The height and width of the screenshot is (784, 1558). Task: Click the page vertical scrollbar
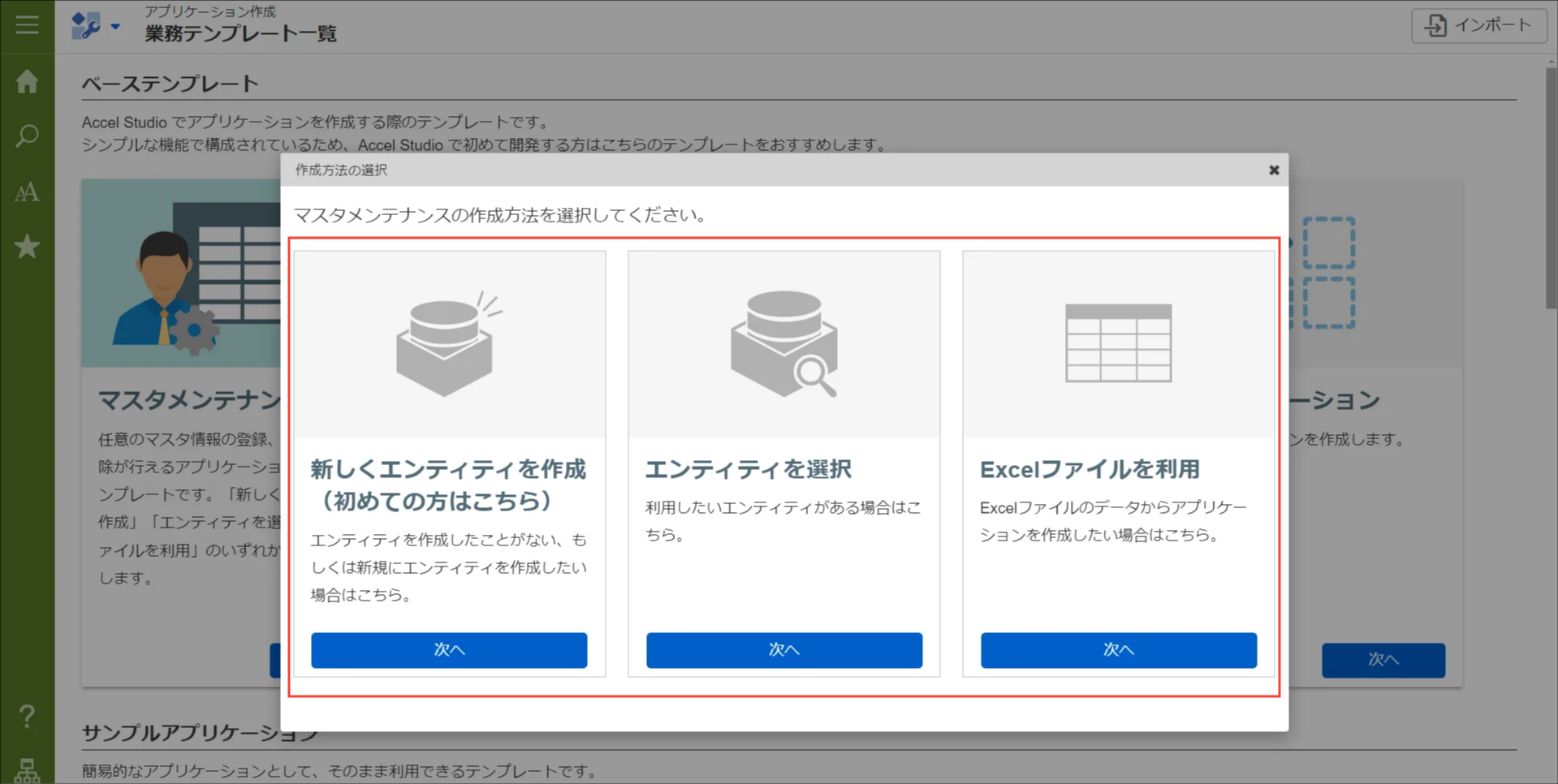point(1551,188)
